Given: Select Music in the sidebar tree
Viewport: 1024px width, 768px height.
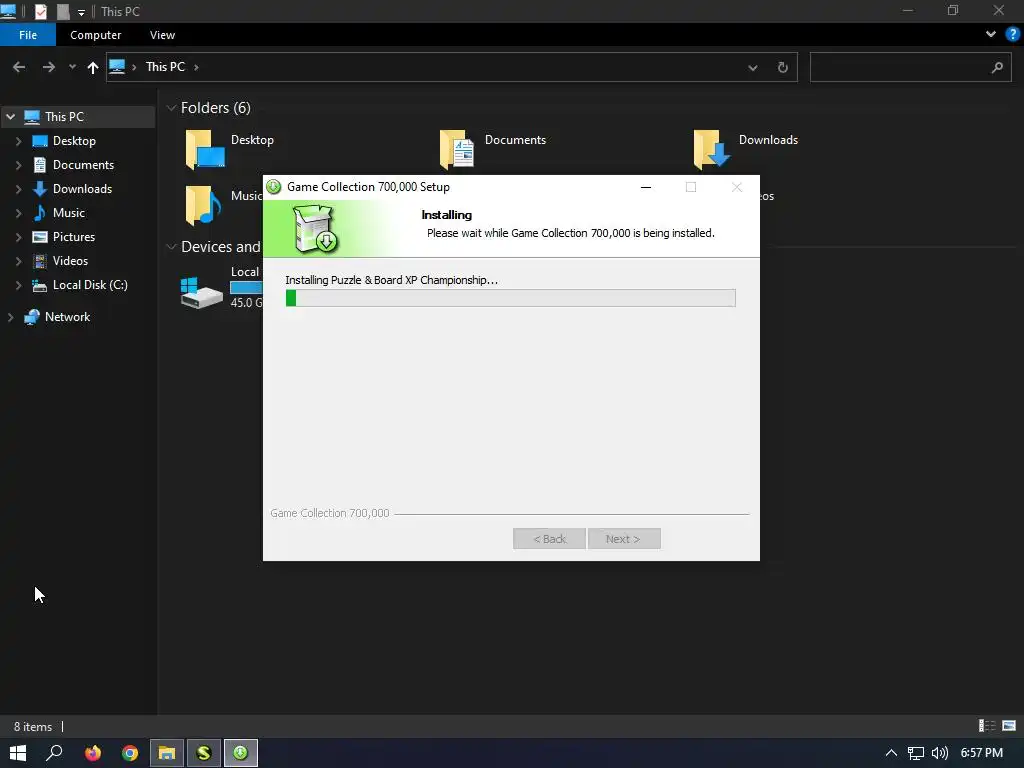Looking at the screenshot, I should [x=69, y=213].
